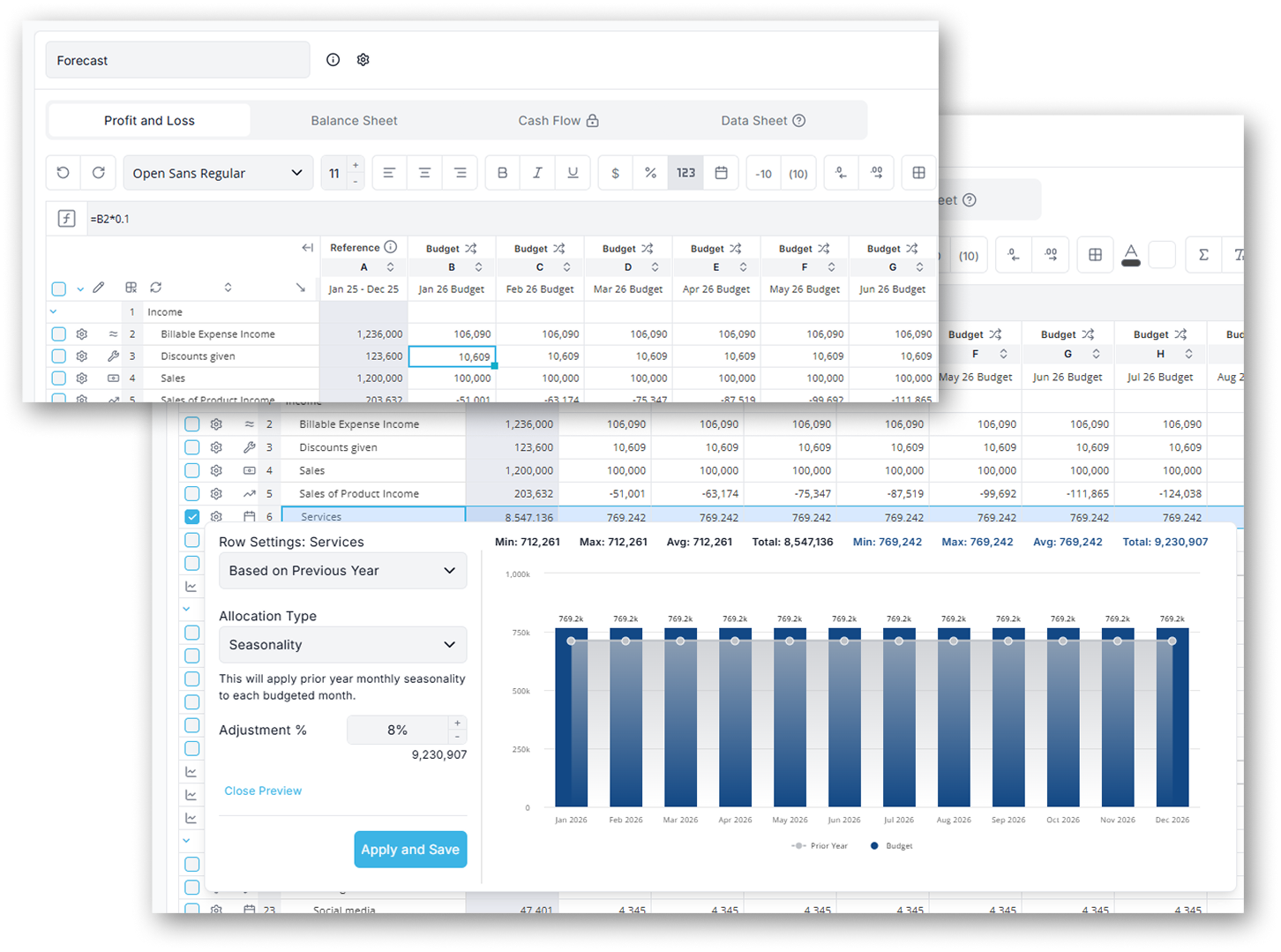Open the Data Sheet tab in front window
1281x952 pixels.
click(763, 121)
